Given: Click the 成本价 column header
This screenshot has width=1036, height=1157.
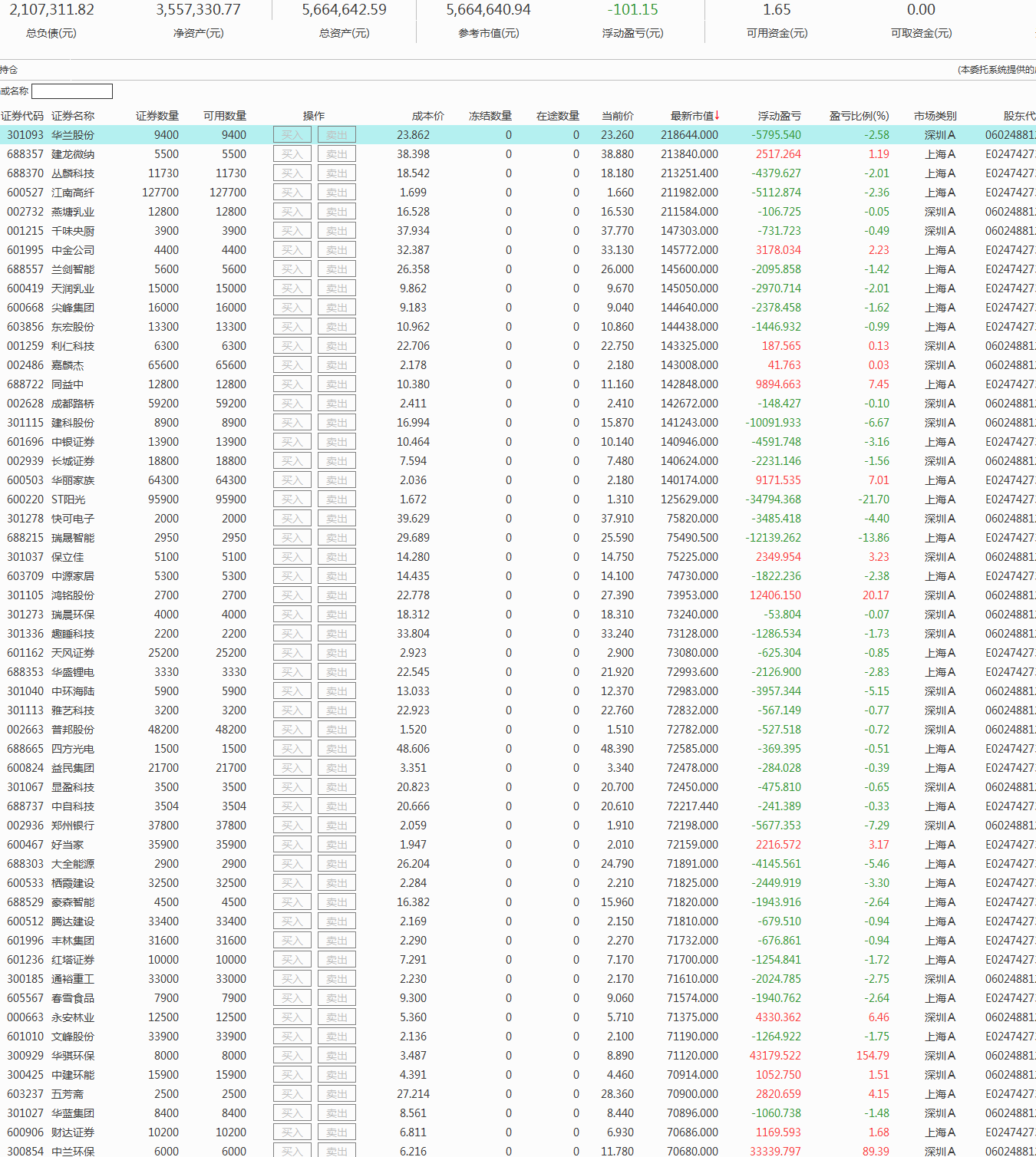Looking at the screenshot, I should point(427,116).
